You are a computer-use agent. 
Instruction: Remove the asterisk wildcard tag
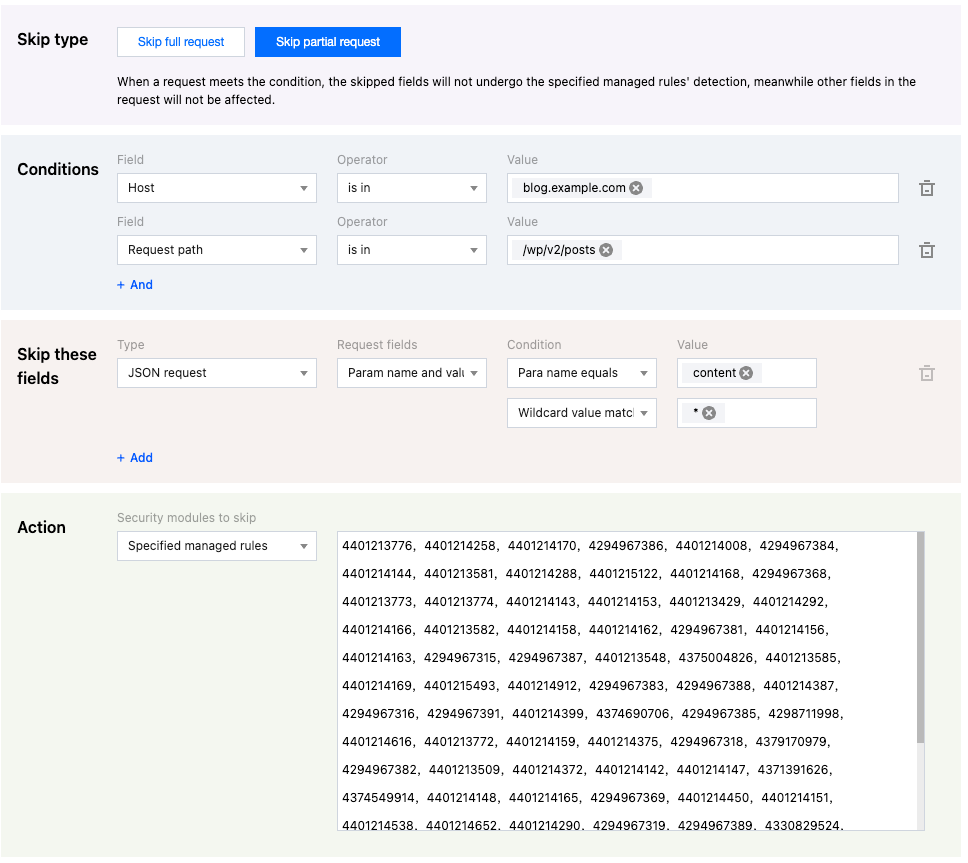(x=709, y=413)
